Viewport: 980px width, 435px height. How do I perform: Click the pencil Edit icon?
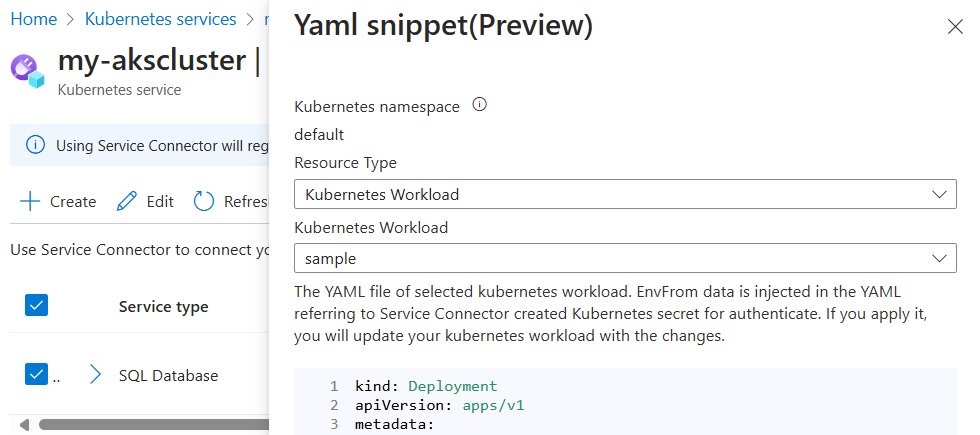[x=127, y=201]
